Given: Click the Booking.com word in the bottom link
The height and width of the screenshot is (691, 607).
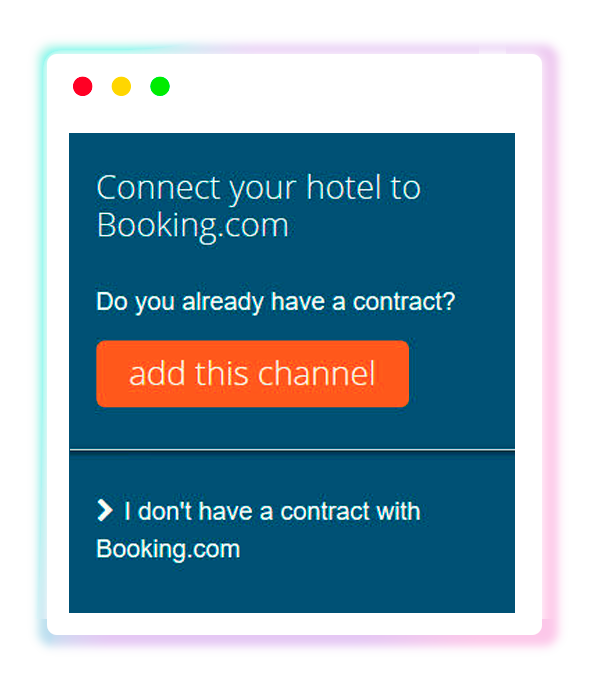Looking at the screenshot, I should point(168,550).
